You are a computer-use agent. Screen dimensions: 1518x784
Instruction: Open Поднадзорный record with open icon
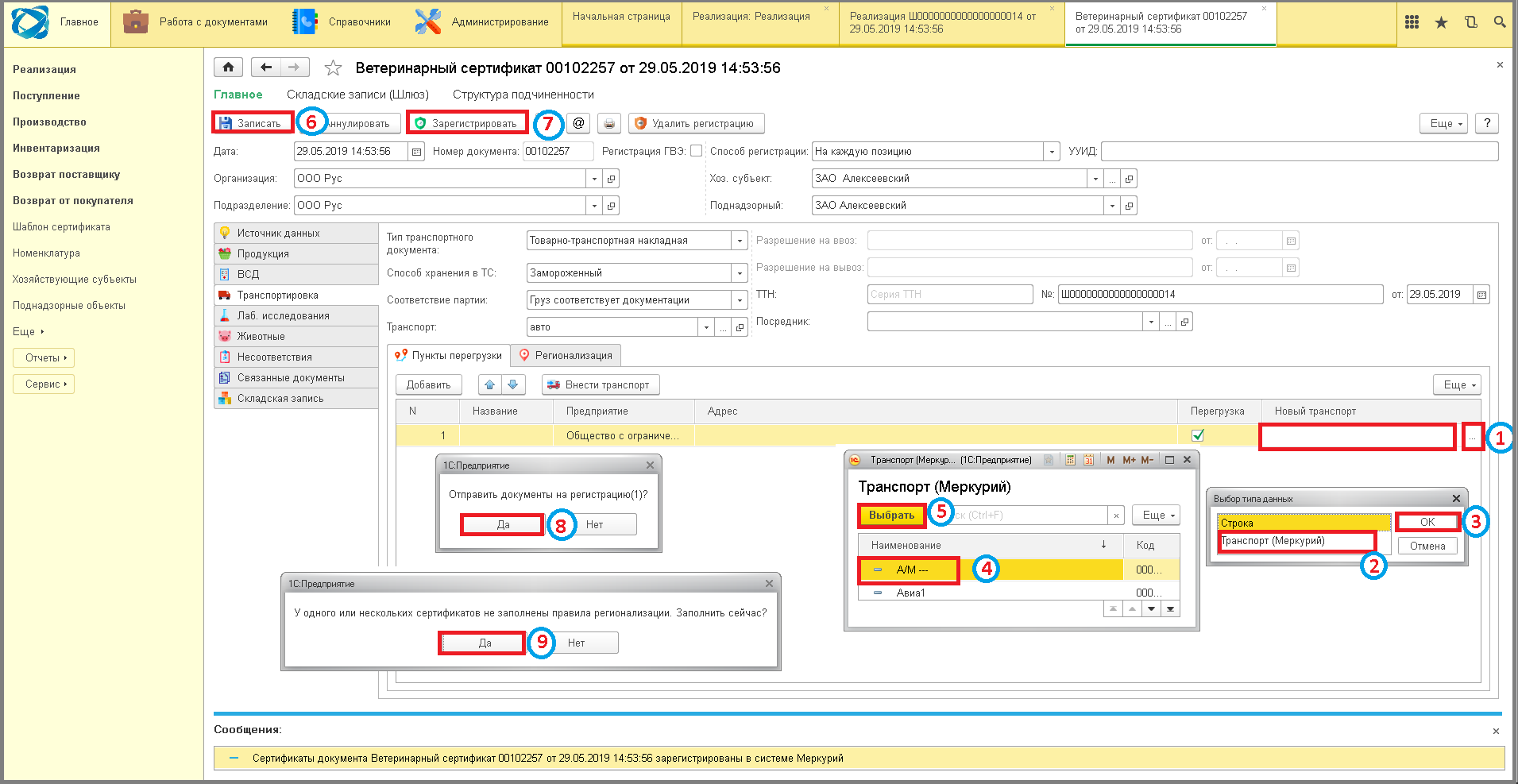[1129, 206]
